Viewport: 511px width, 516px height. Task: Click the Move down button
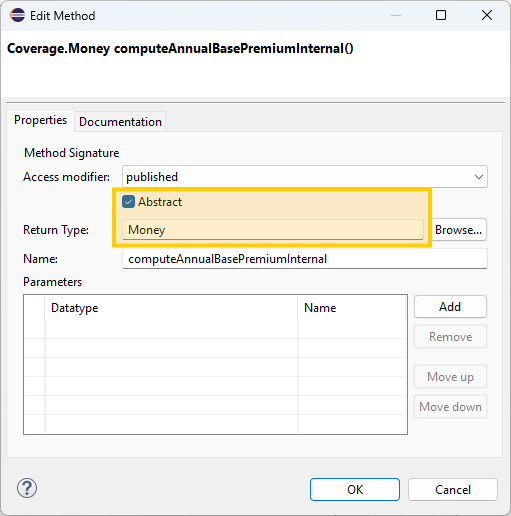pyautogui.click(x=450, y=407)
